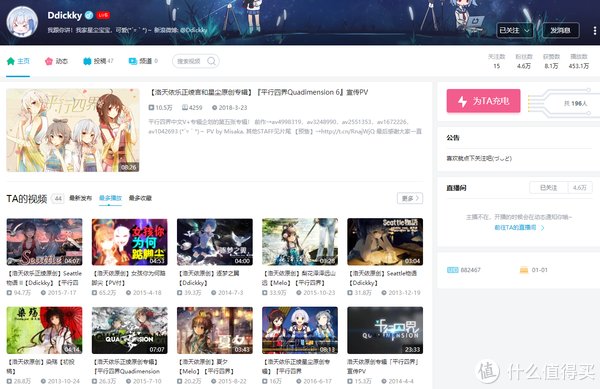This screenshot has height=389, width=600.
Task: Open Ddickky's round avatar picture
Action: [x=22, y=22]
